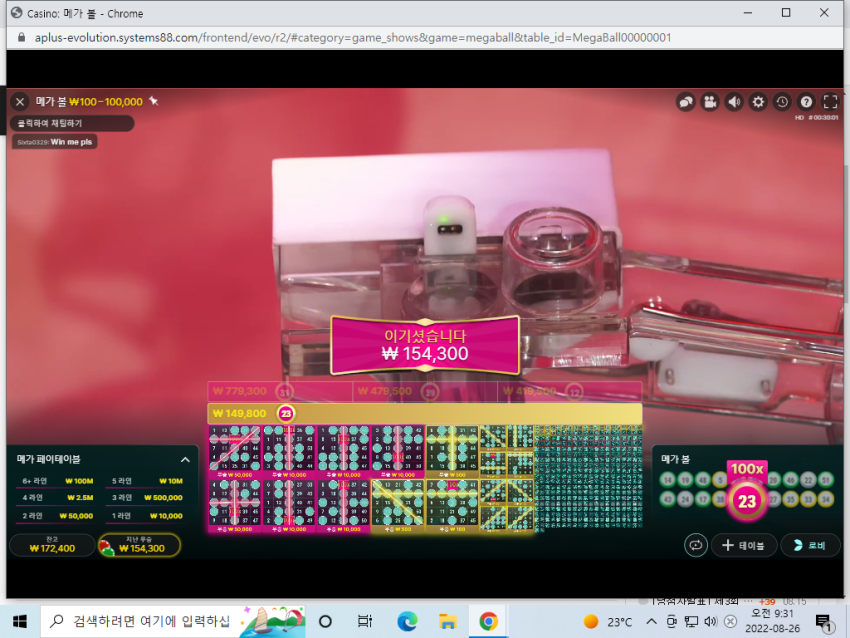Toggle fullscreen mode icon
Viewport: 850px width, 638px height.
pos(830,102)
